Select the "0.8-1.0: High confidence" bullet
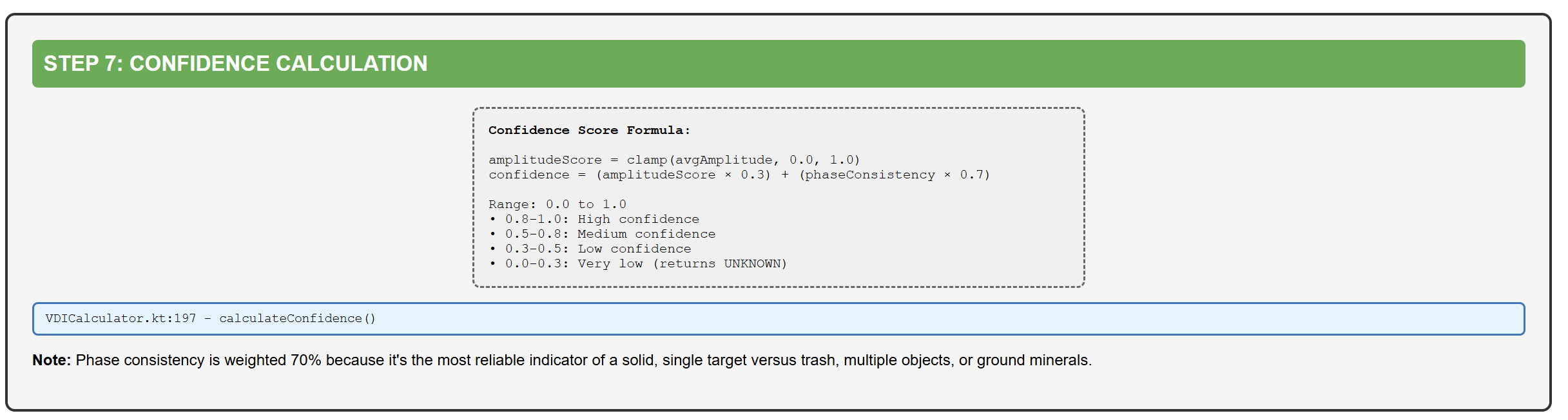The width and height of the screenshot is (1568, 420). click(602, 219)
